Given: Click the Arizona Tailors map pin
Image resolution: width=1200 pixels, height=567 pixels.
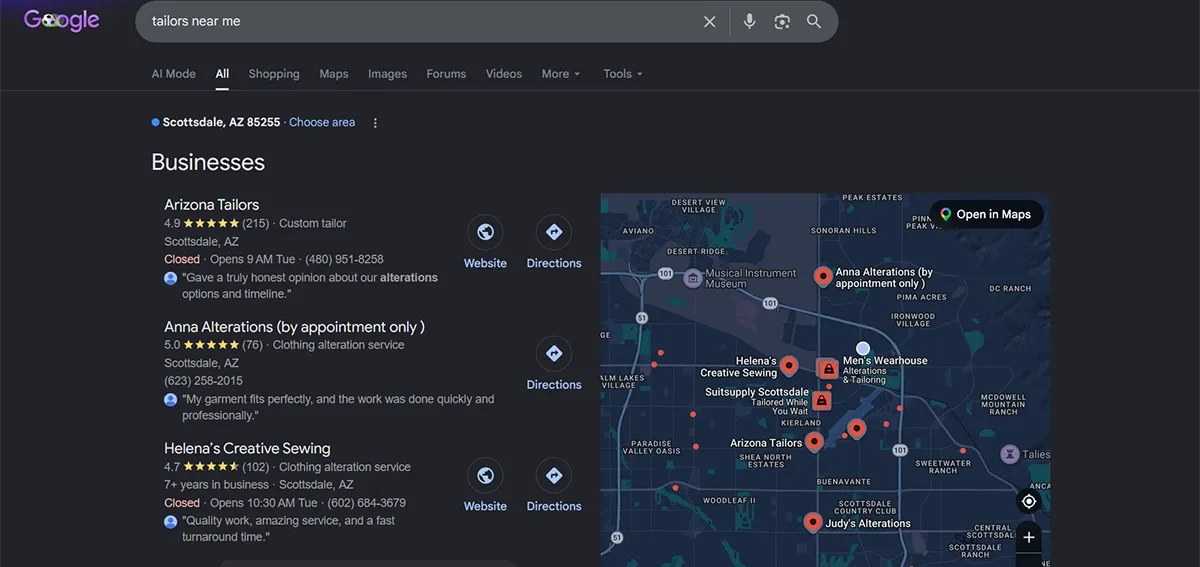Looking at the screenshot, I should click(x=815, y=441).
